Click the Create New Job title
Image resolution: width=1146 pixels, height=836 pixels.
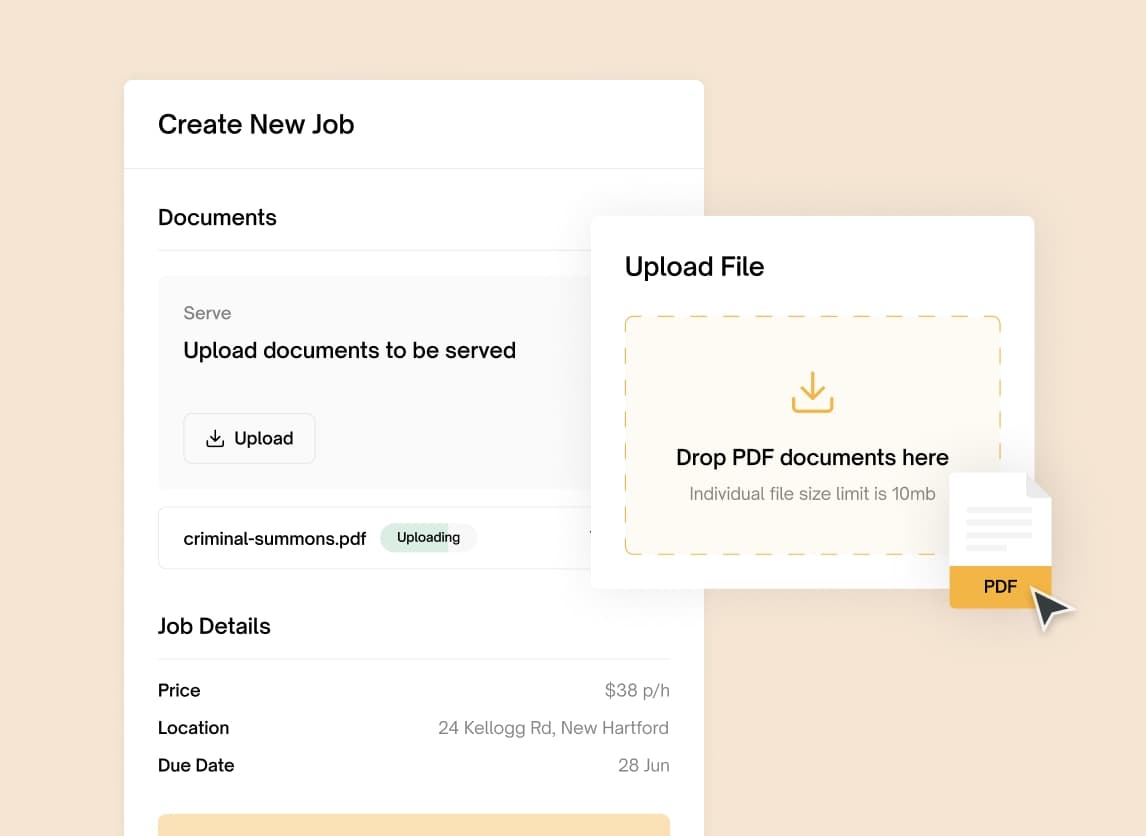click(256, 125)
